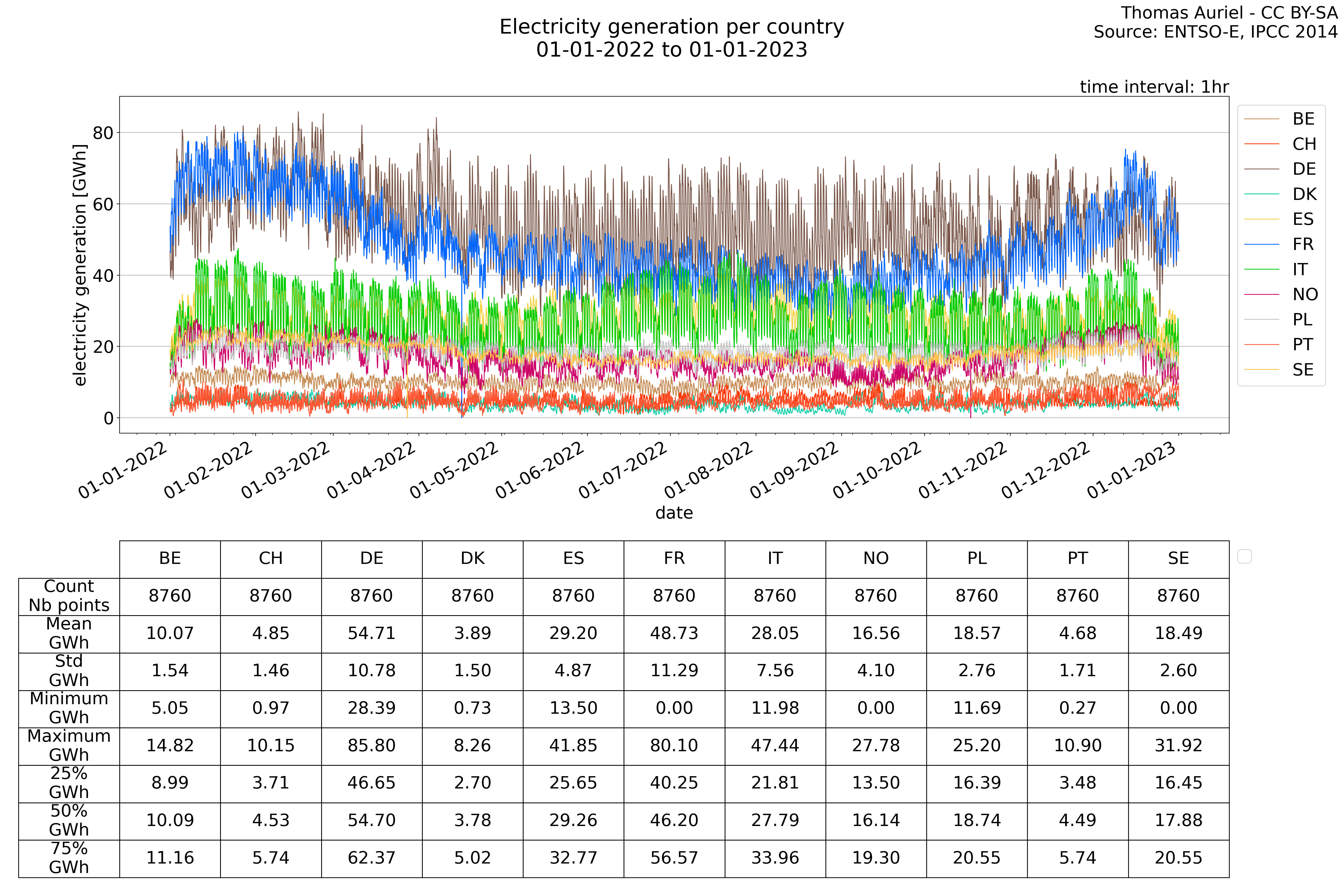The width and height of the screenshot is (1344, 896).
Task: Click the FR mean value 48.73
Action: (674, 634)
